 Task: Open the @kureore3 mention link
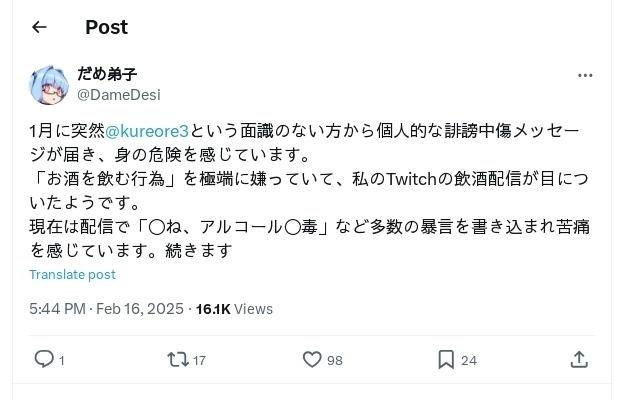147,132
